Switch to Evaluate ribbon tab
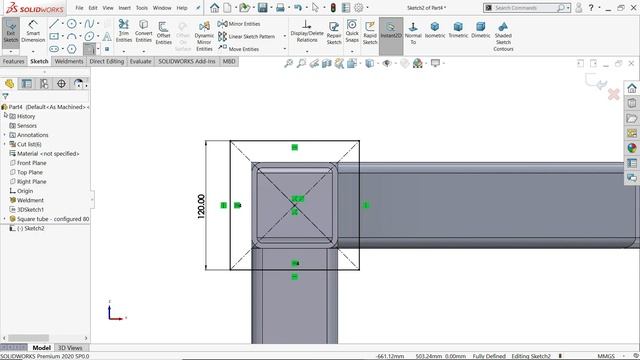 coord(140,61)
